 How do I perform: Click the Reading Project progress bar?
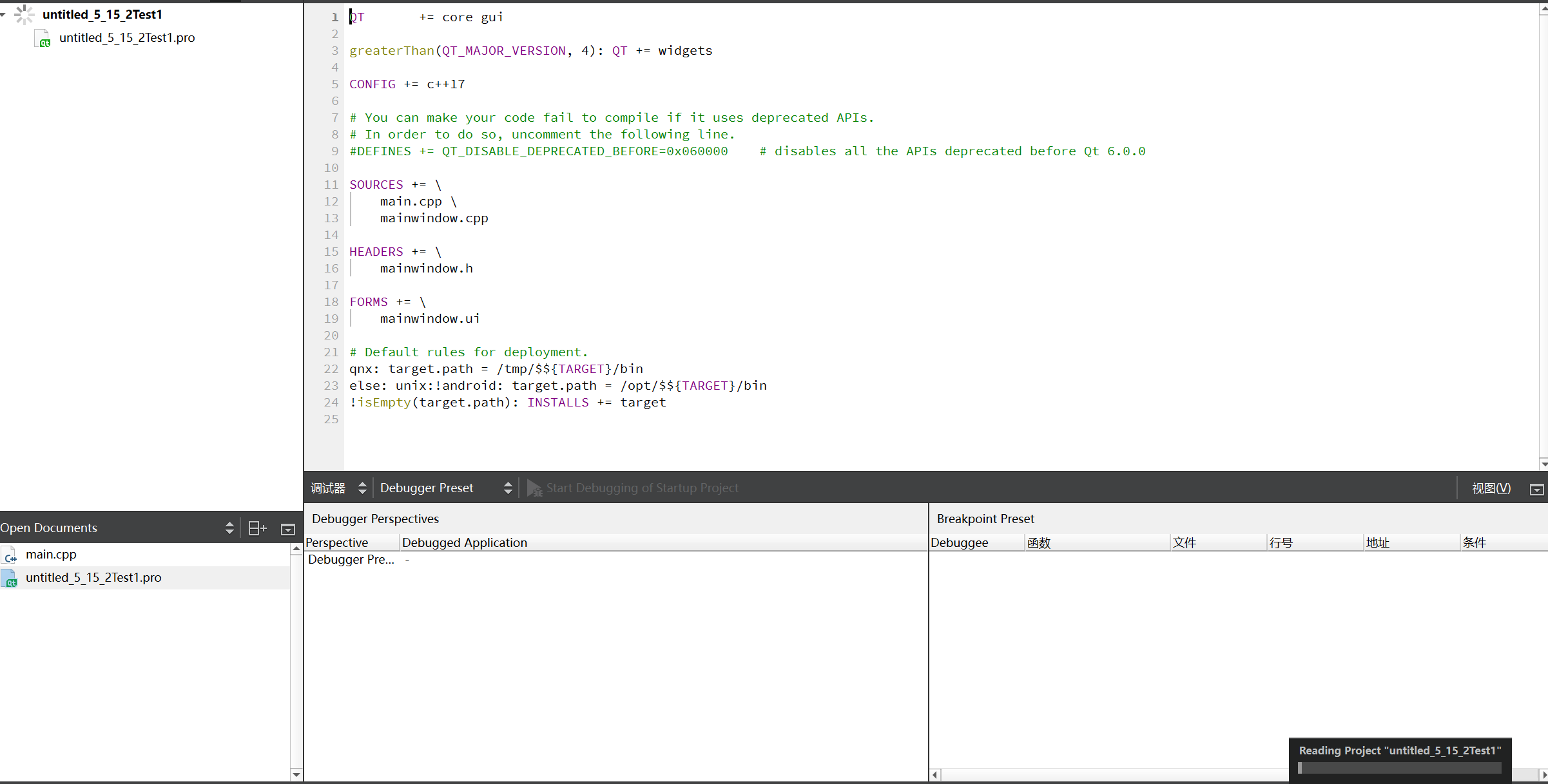click(1399, 768)
